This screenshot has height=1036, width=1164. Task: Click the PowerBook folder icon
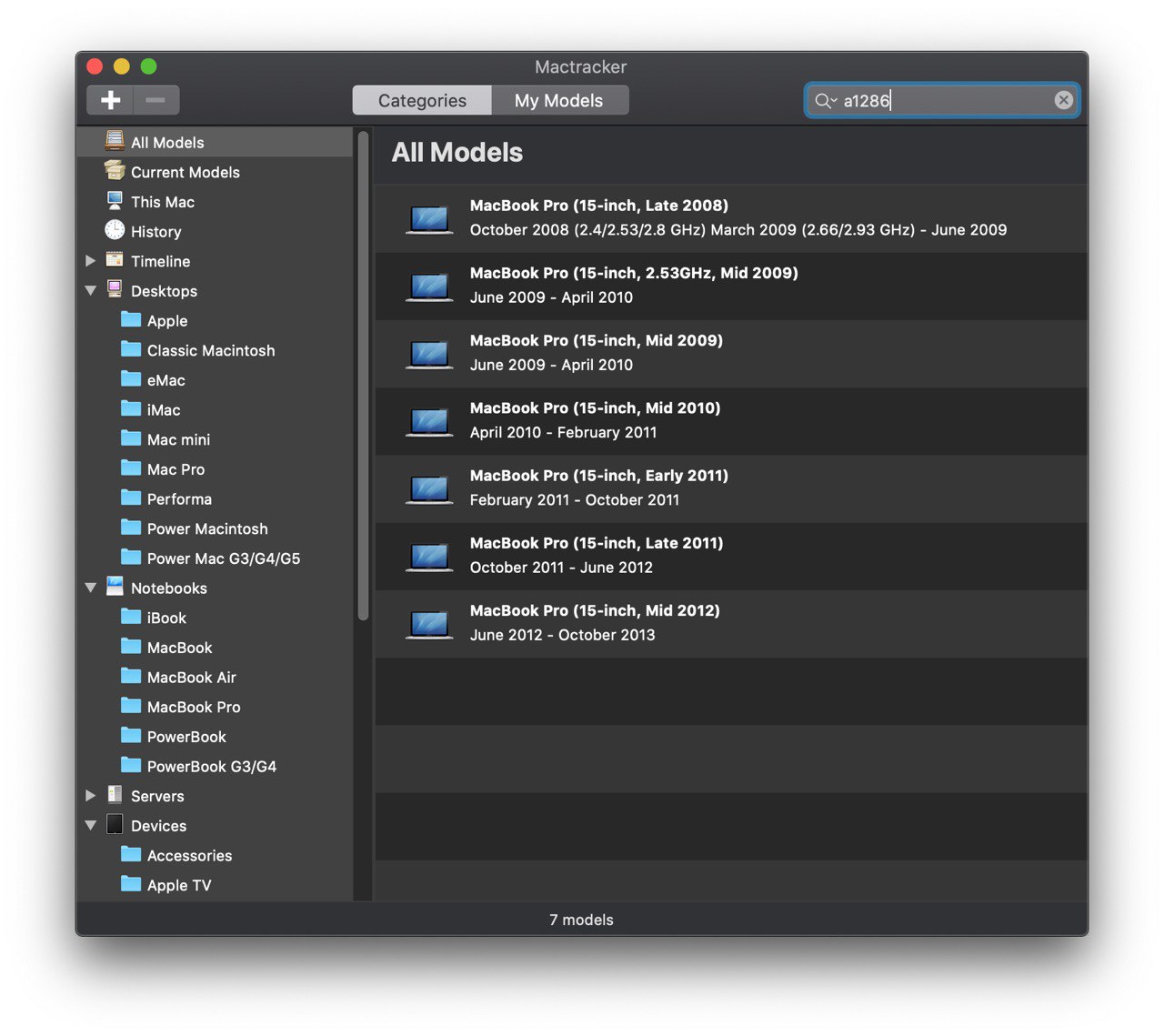[x=131, y=736]
